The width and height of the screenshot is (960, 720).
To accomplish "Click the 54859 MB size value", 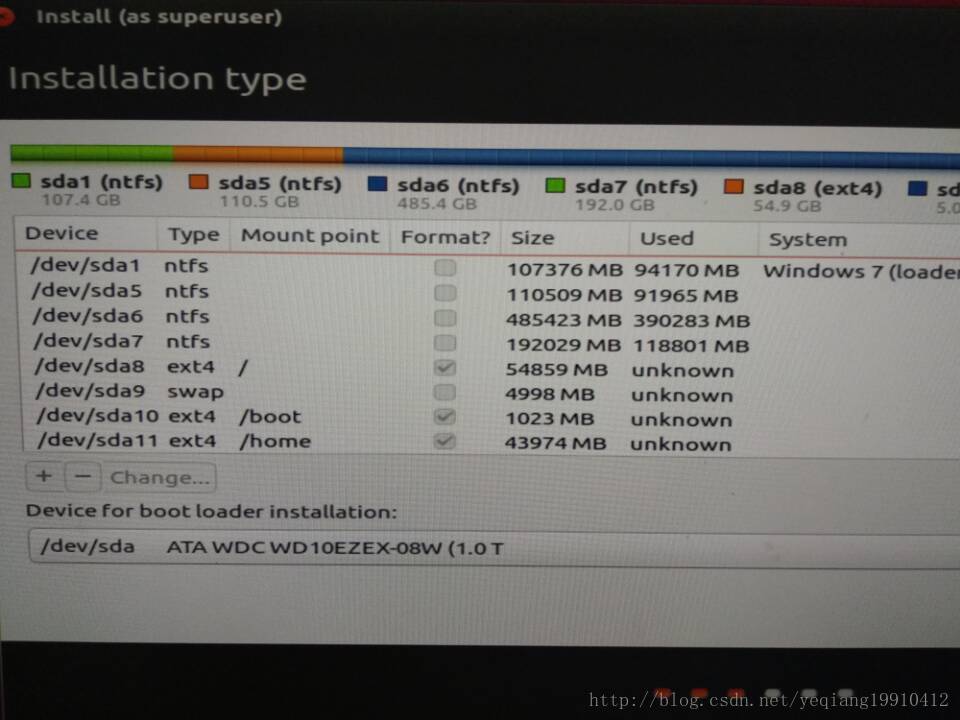I will [557, 370].
